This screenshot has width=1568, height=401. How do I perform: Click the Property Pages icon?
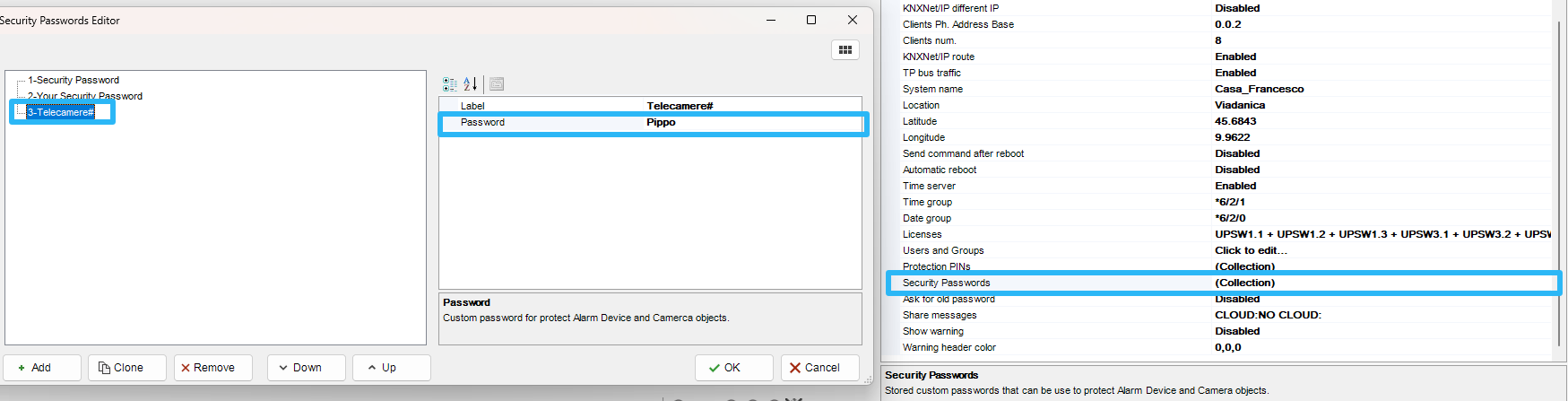pyautogui.click(x=497, y=84)
